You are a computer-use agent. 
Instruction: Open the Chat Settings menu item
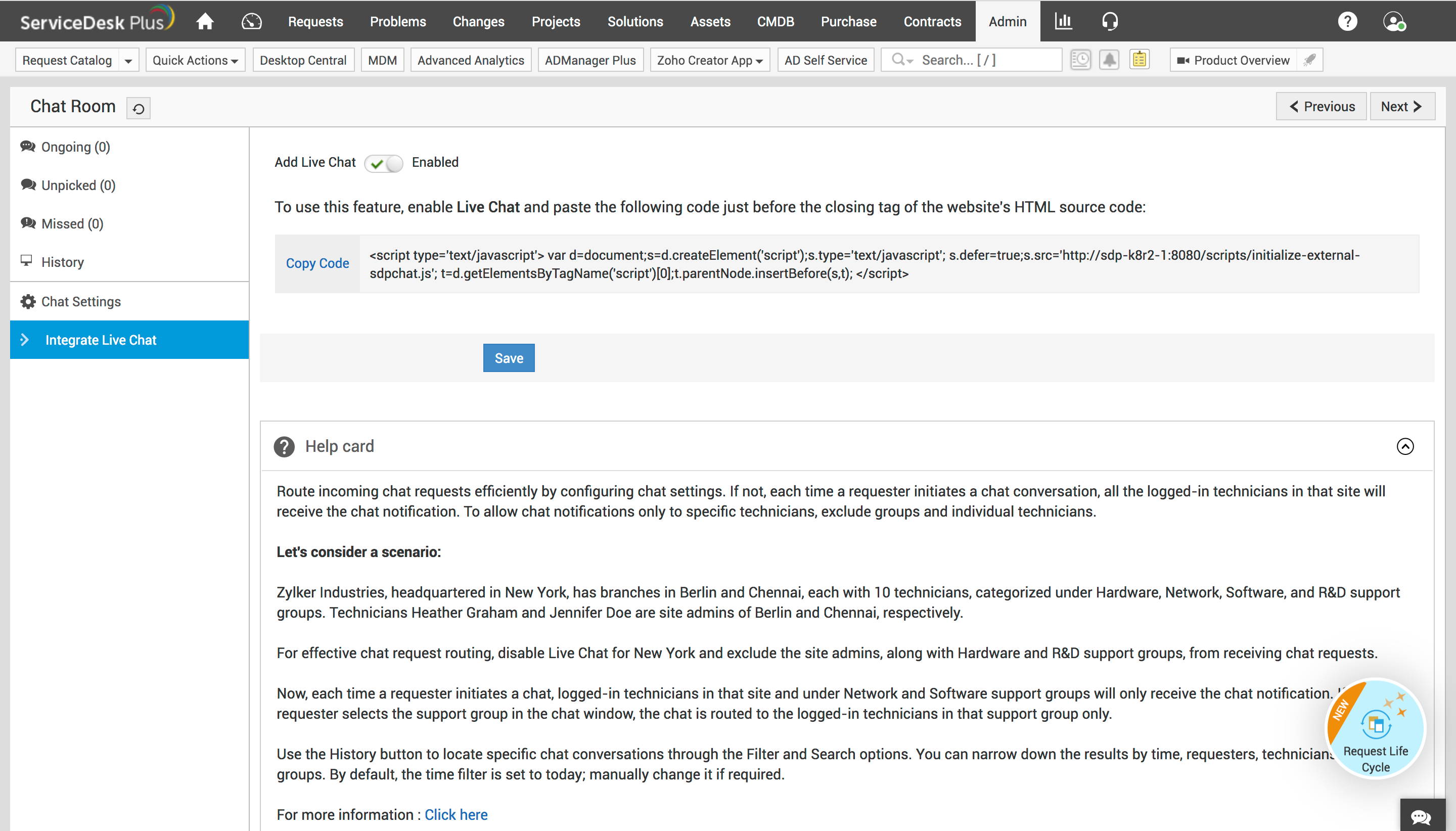click(x=81, y=301)
